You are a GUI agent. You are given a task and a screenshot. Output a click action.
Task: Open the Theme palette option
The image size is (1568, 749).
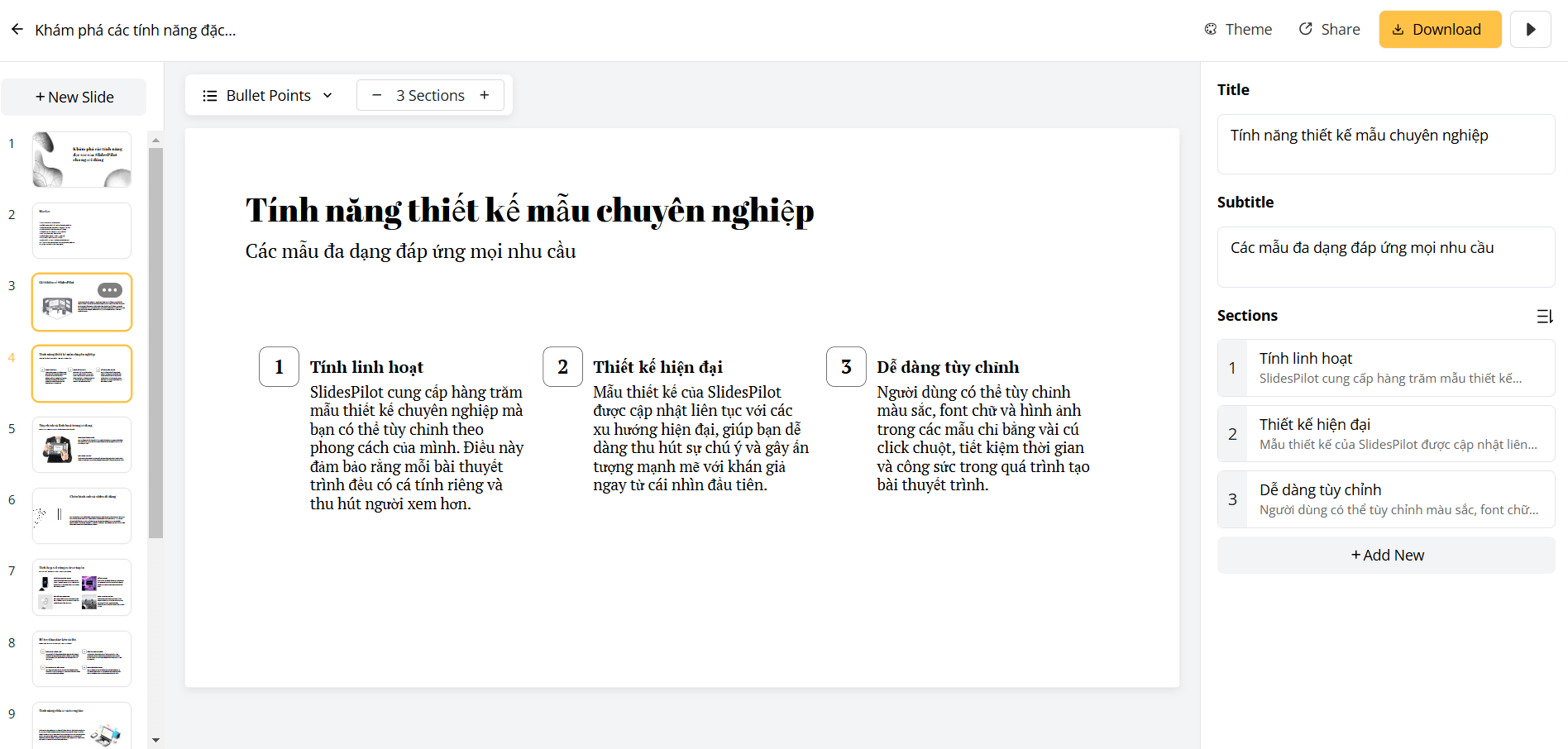1238,30
